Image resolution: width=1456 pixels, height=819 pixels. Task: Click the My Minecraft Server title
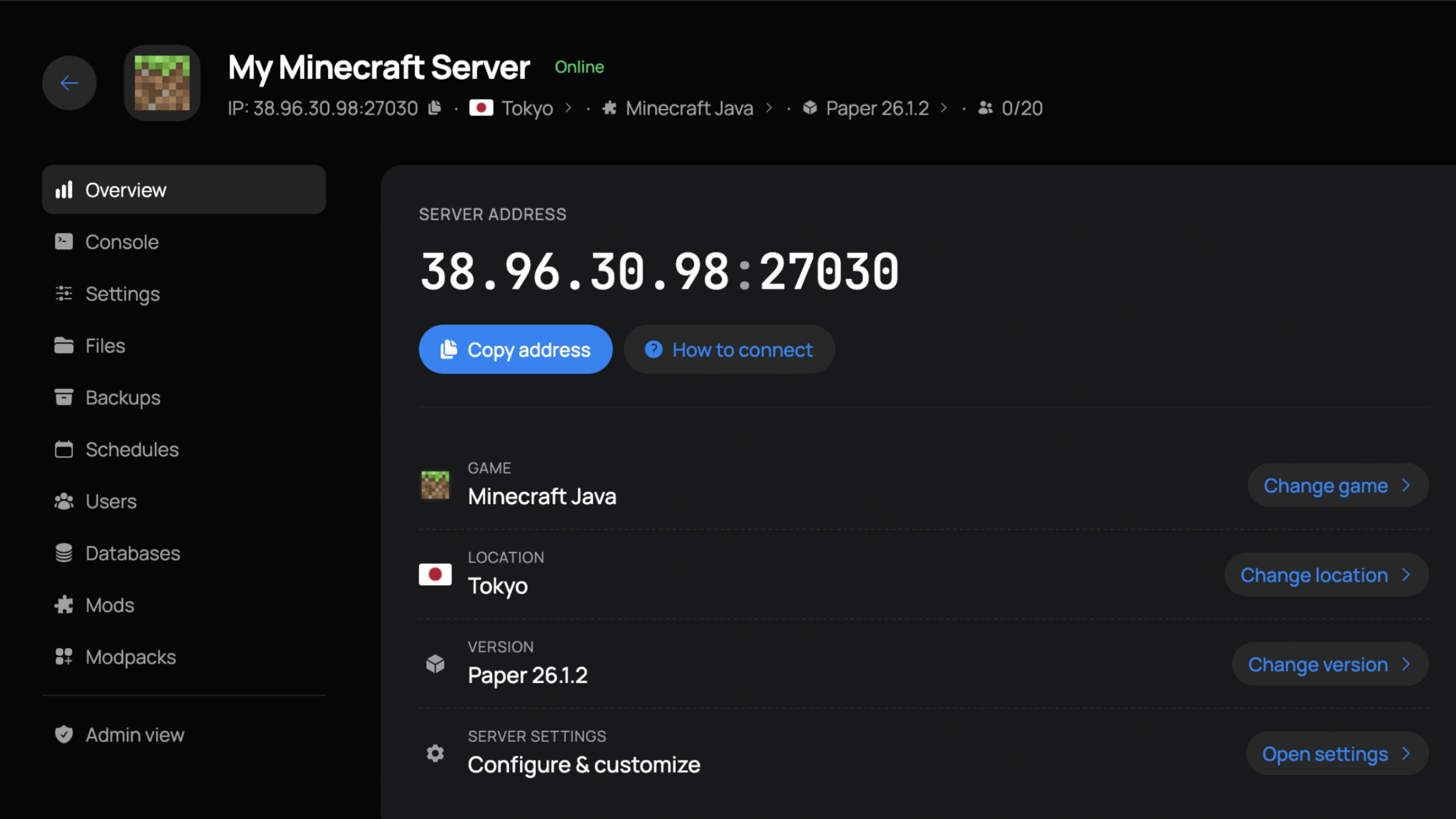tap(379, 68)
